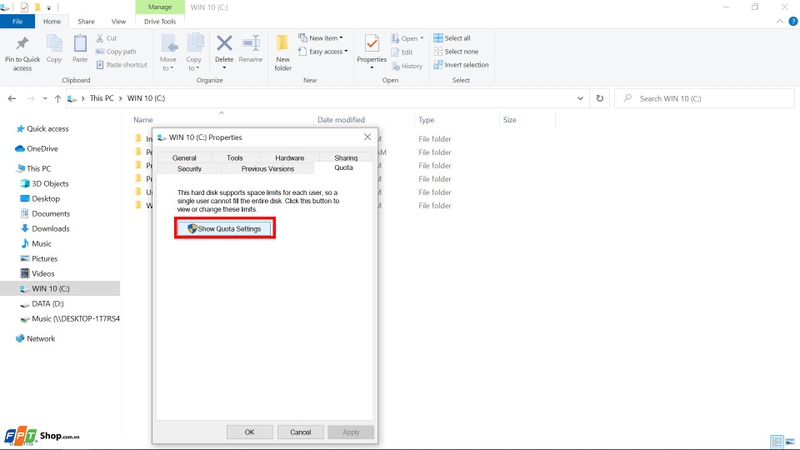800x450 pixels.
Task: Go up one folder level
Action: pos(58,98)
